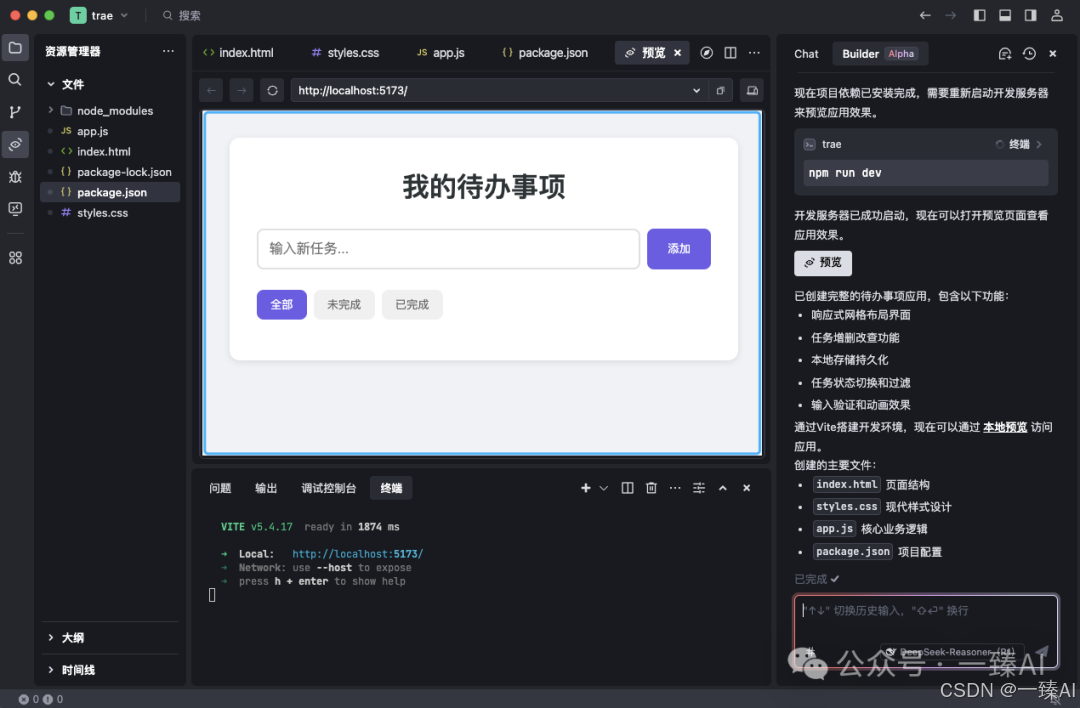Open the Debug bug icon in sidebar
The height and width of the screenshot is (708, 1080).
click(15, 177)
